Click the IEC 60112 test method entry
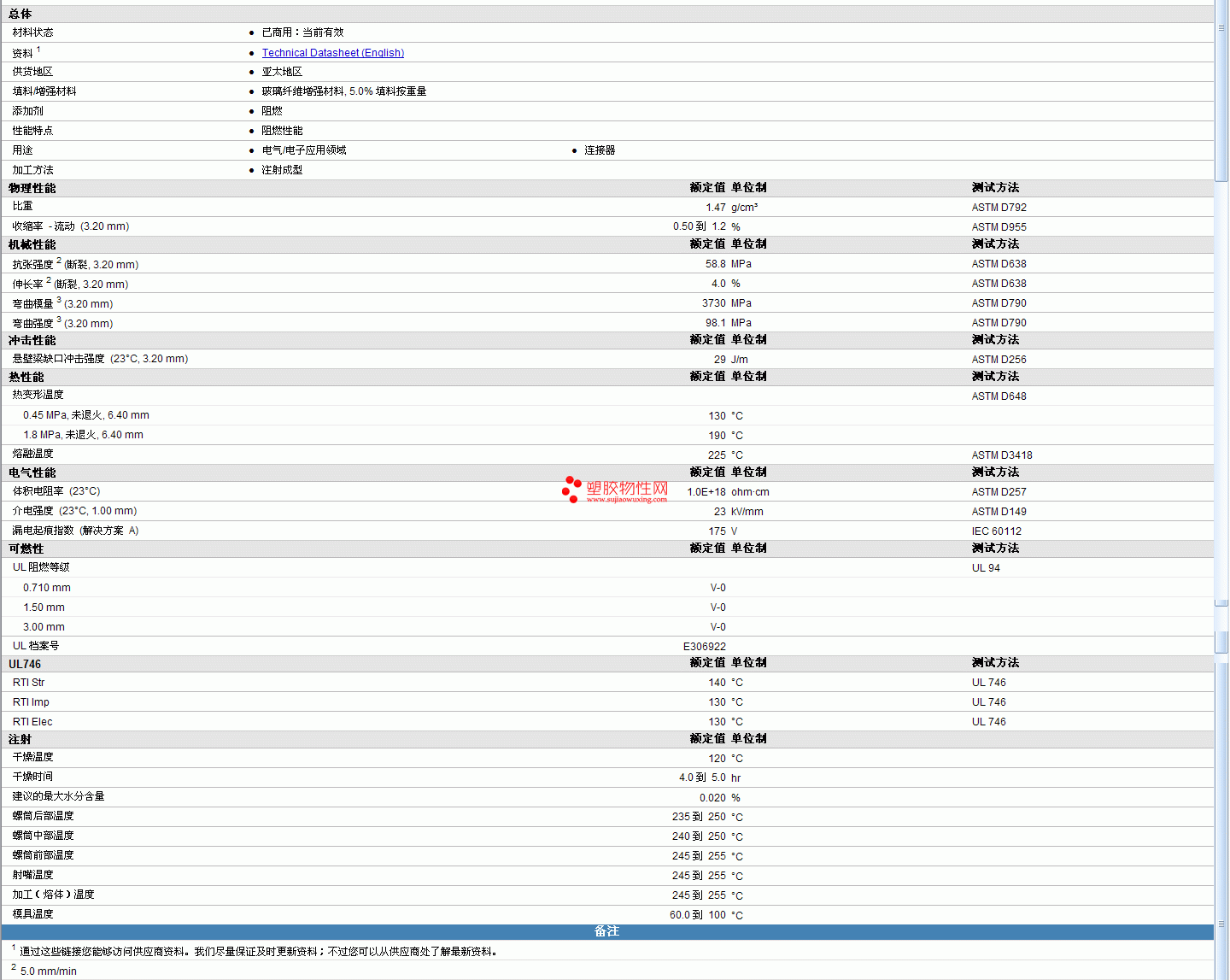This screenshot has width=1230, height=980. click(x=996, y=531)
